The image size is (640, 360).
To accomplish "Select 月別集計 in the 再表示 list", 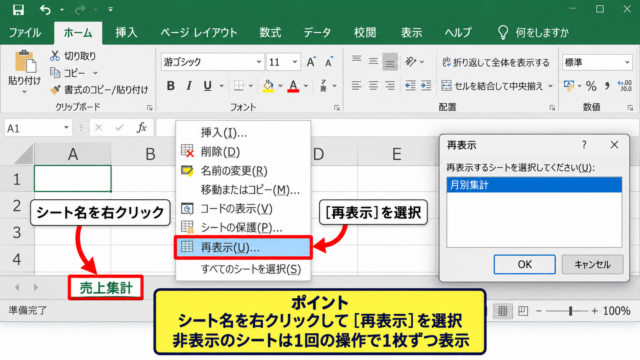I will coord(534,185).
